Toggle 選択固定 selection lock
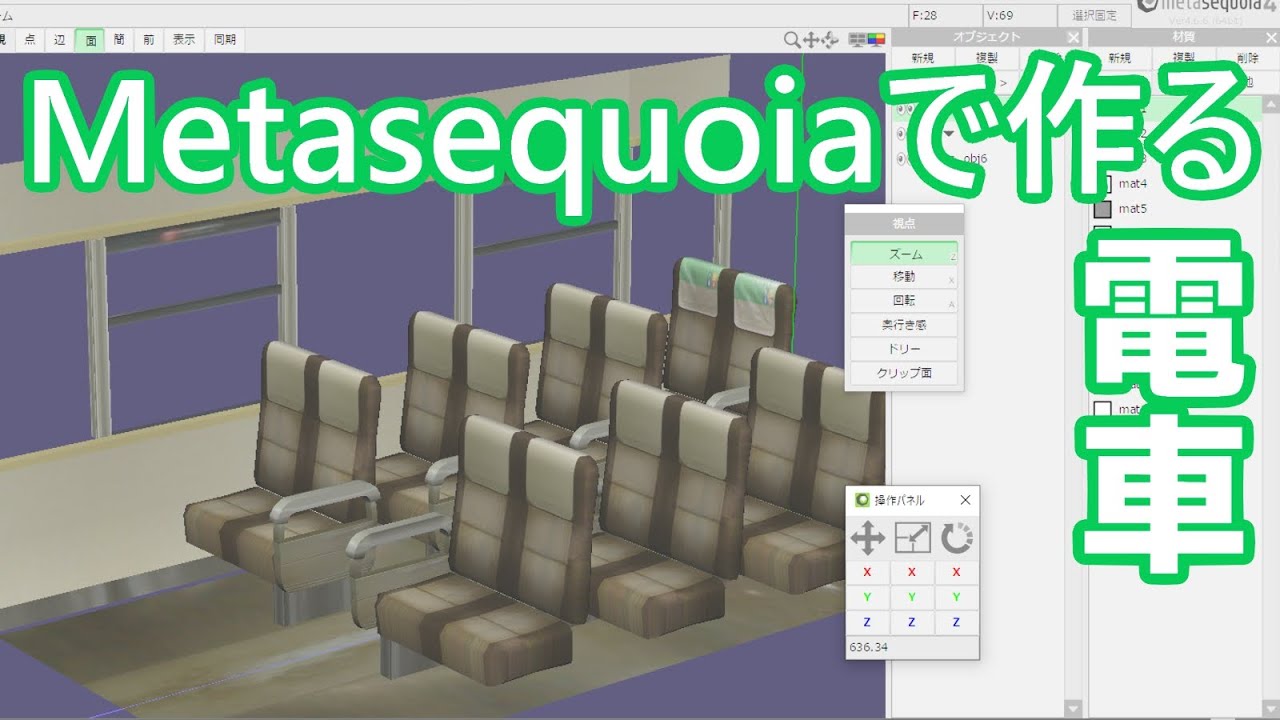1280x720 pixels. click(1093, 15)
